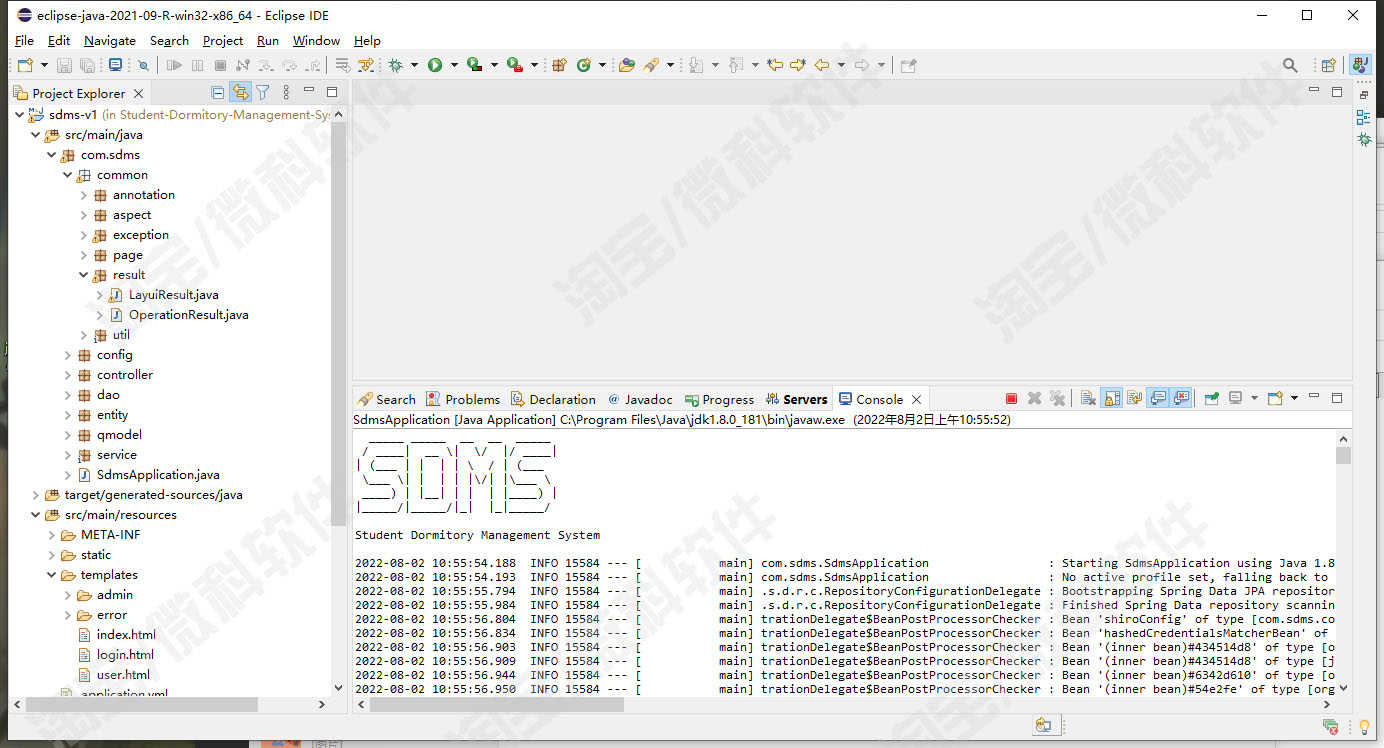Switch to the Servers tab
The image size is (1384, 748).
click(796, 399)
